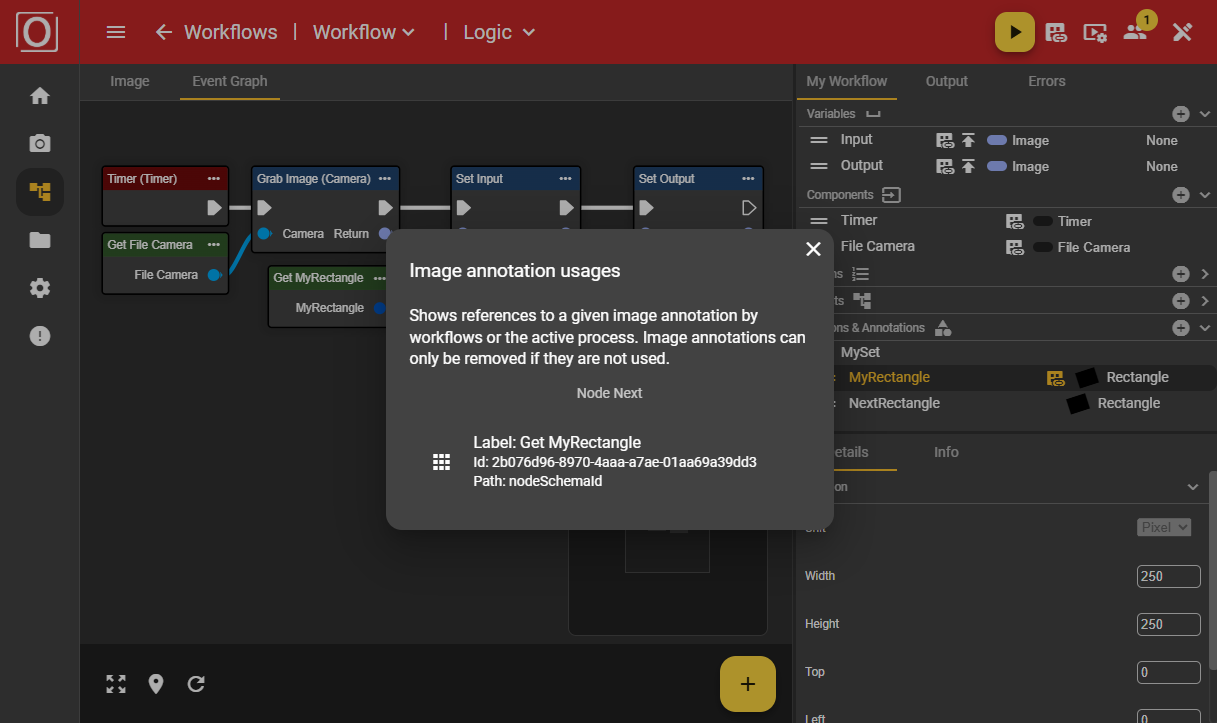This screenshot has height=723, width=1217.
Task: Click the users icon with notification badge
Action: (1135, 32)
